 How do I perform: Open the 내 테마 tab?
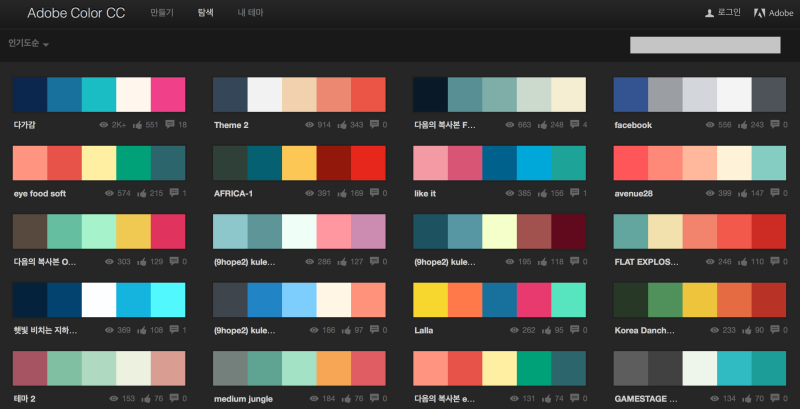[x=251, y=13]
